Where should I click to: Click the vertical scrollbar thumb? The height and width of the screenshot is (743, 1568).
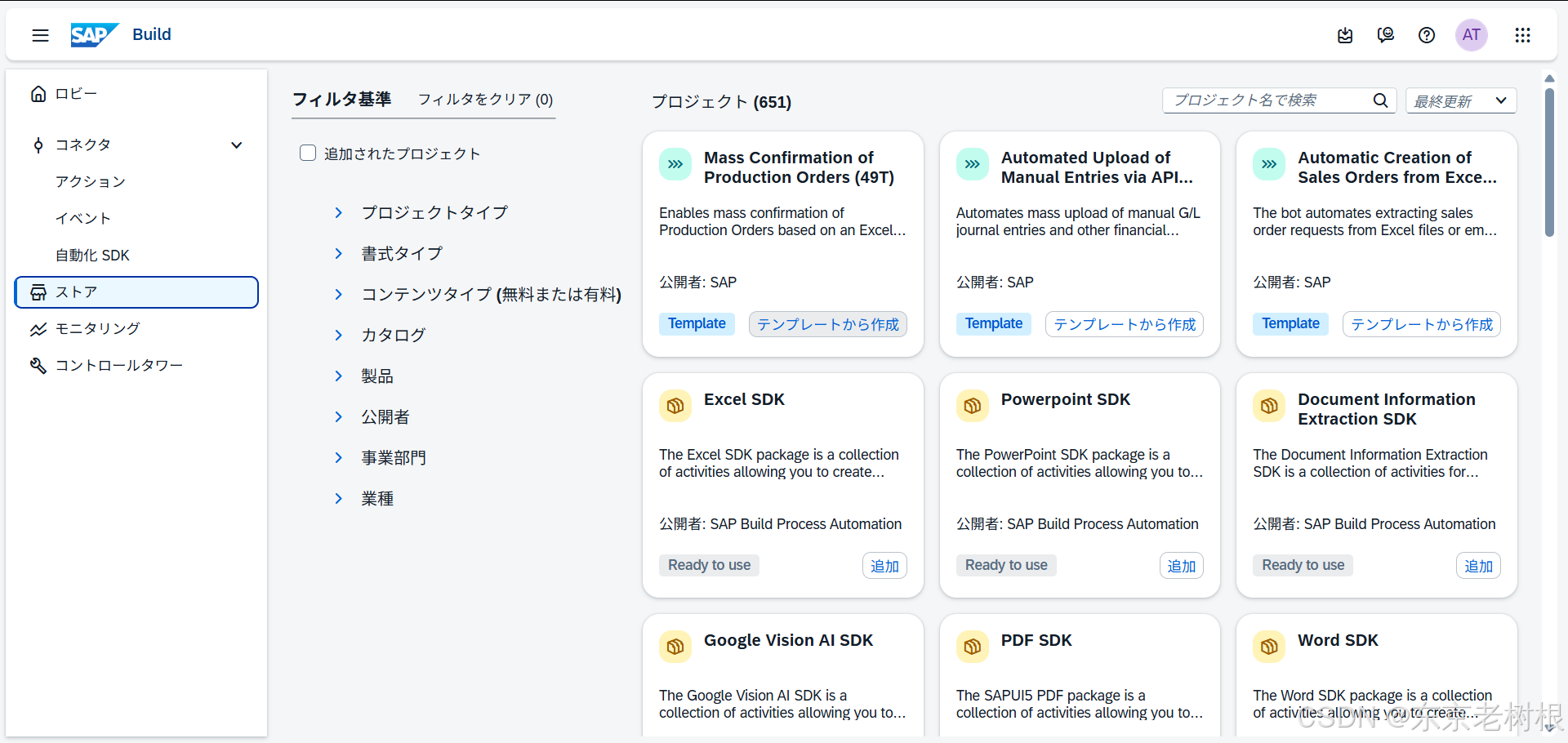point(1549,162)
